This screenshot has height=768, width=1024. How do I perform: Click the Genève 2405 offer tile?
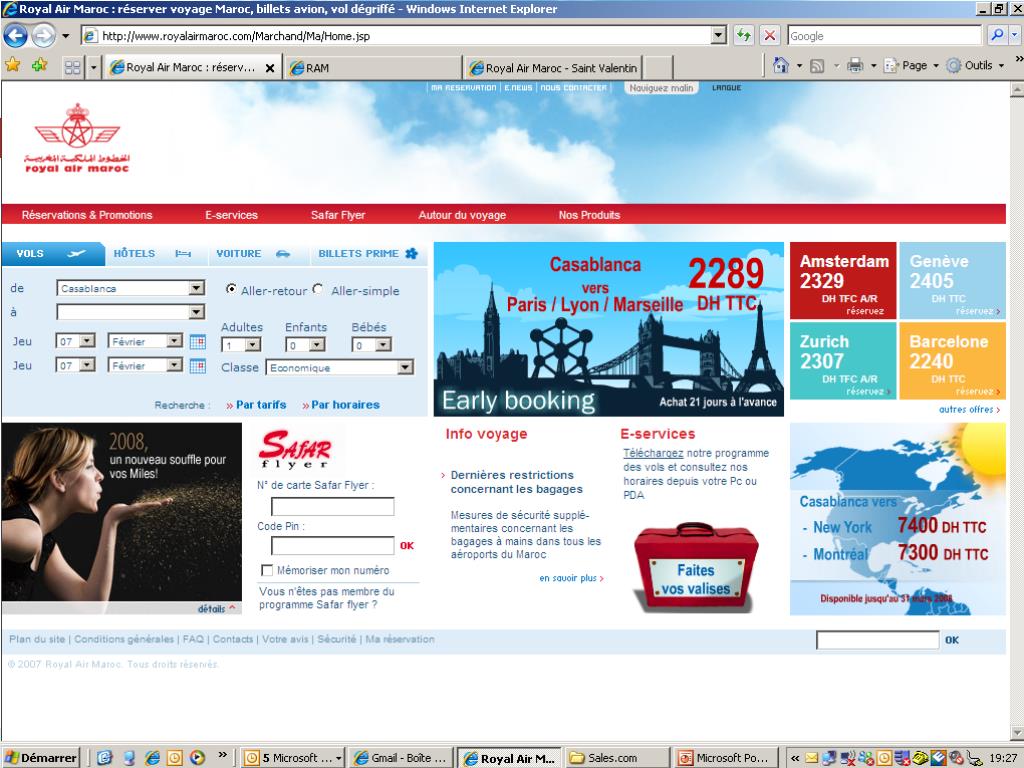tap(952, 281)
